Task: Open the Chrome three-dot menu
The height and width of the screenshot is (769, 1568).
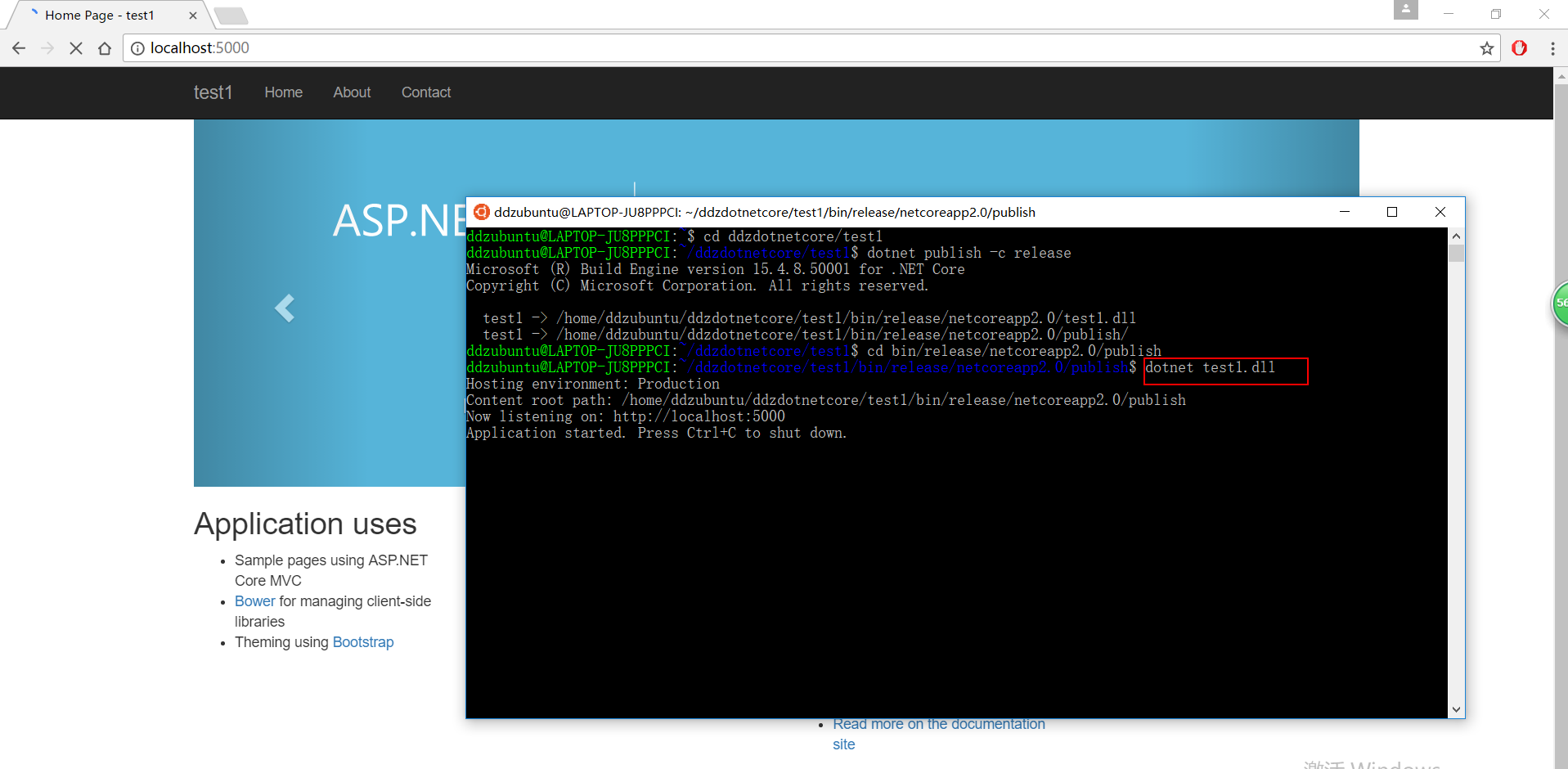Action: click(x=1552, y=48)
